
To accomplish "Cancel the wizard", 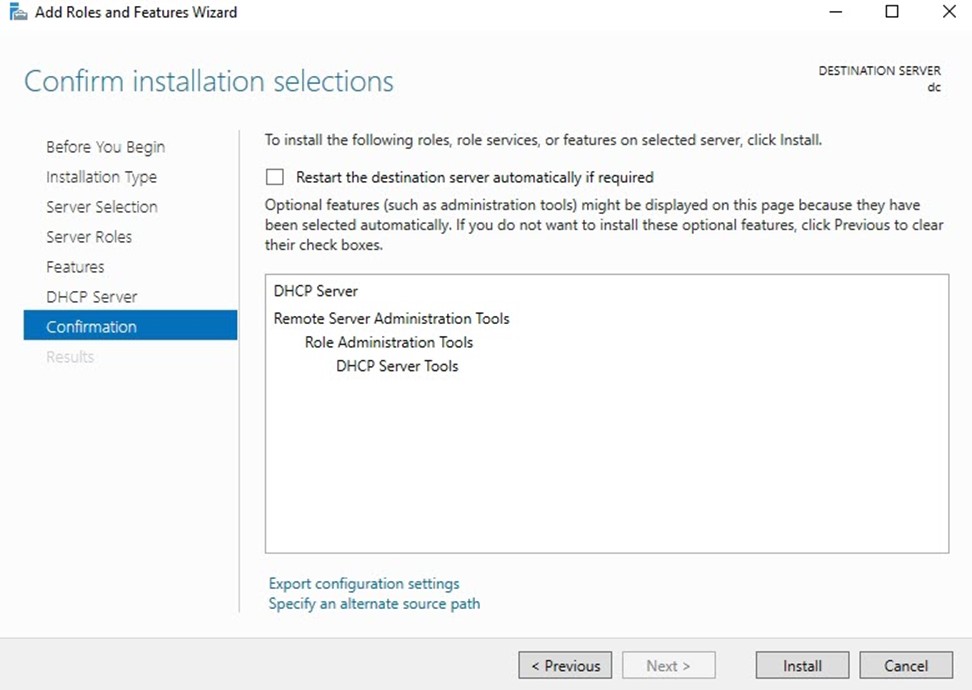I will [x=906, y=666].
